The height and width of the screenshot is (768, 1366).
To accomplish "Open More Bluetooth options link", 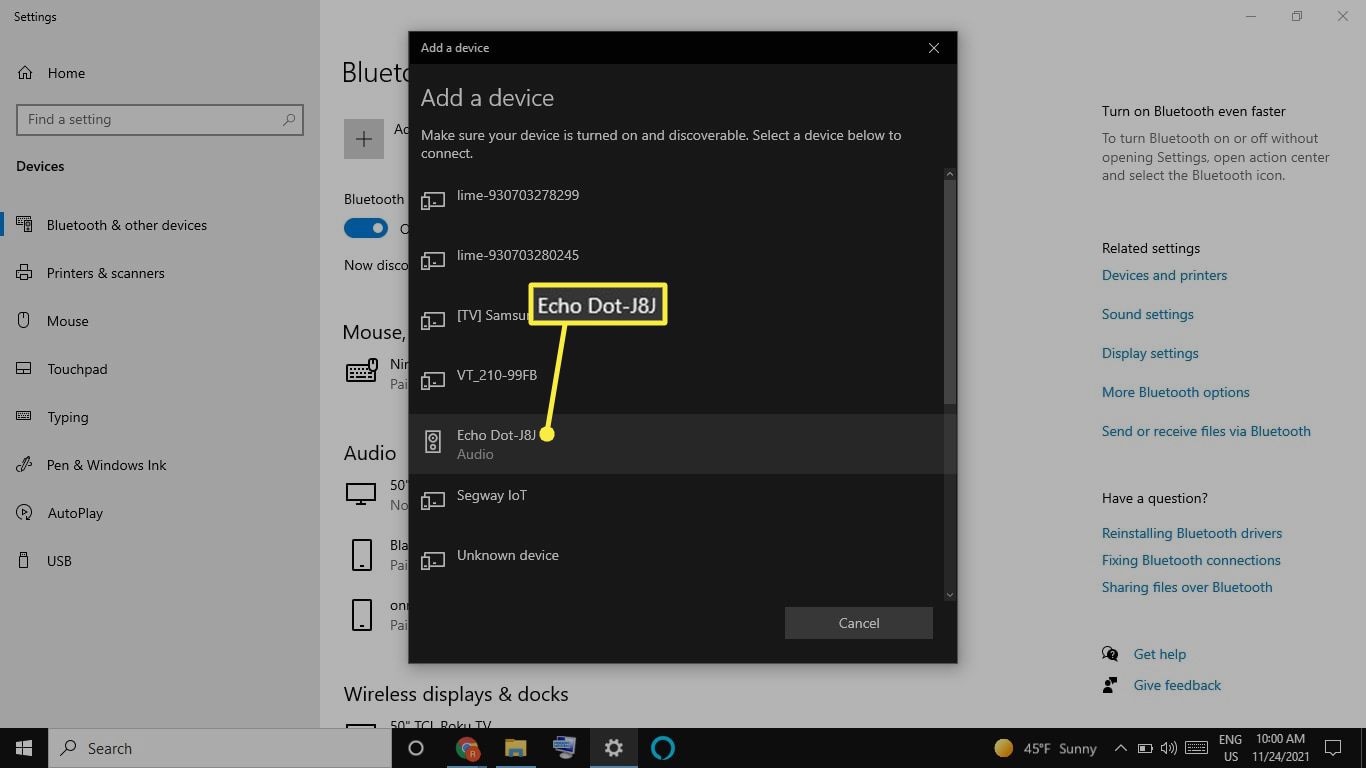I will (1175, 392).
